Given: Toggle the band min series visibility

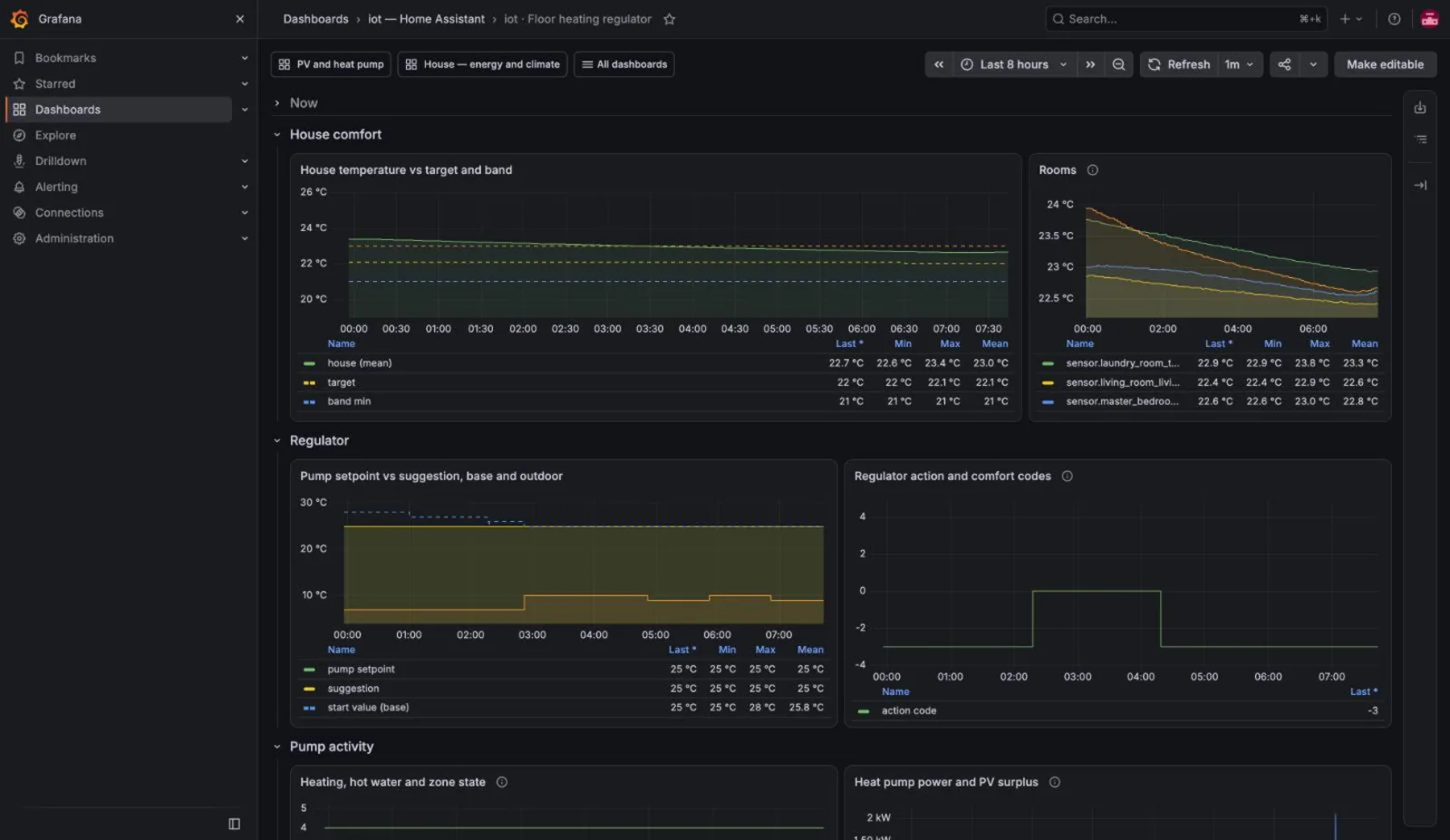Looking at the screenshot, I should [x=349, y=401].
